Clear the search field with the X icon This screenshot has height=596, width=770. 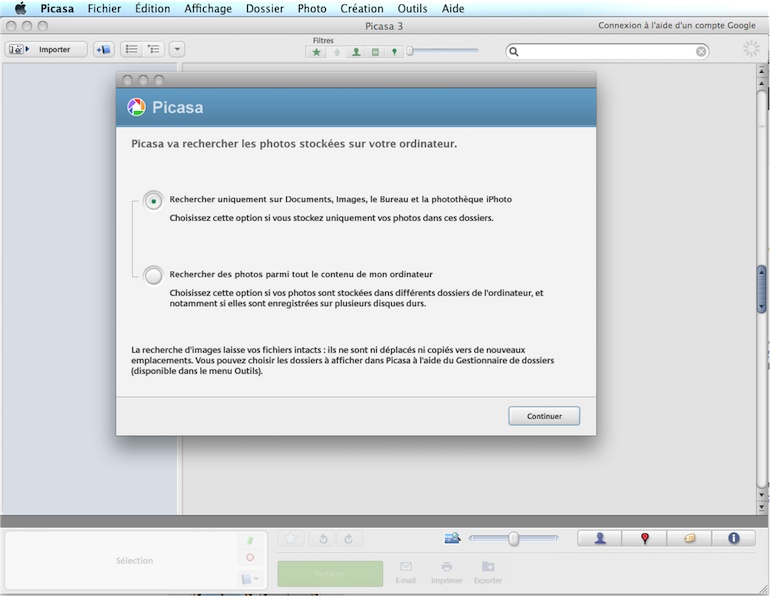pos(701,51)
